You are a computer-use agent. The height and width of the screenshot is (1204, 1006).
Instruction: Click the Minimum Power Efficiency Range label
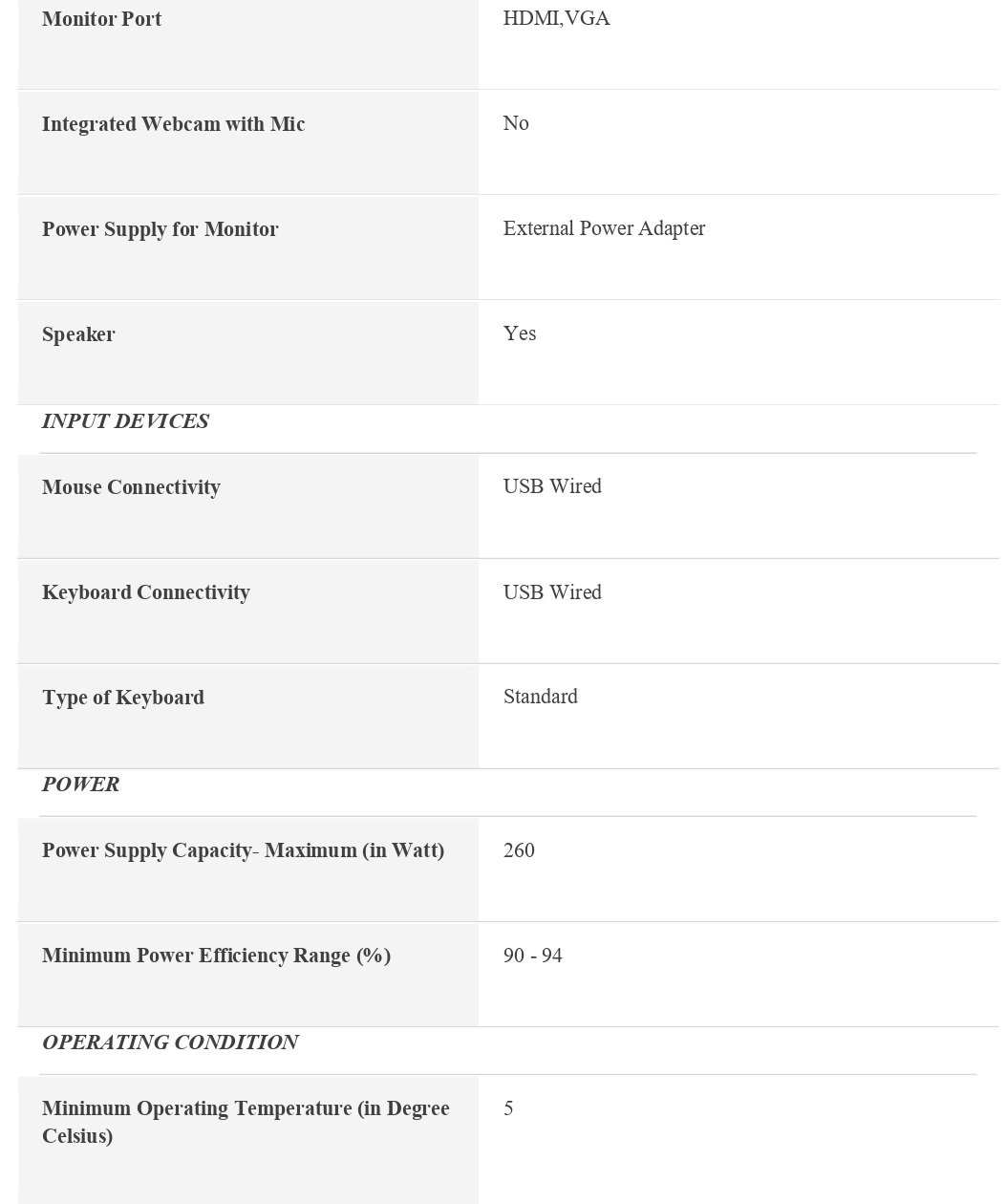pos(216,956)
